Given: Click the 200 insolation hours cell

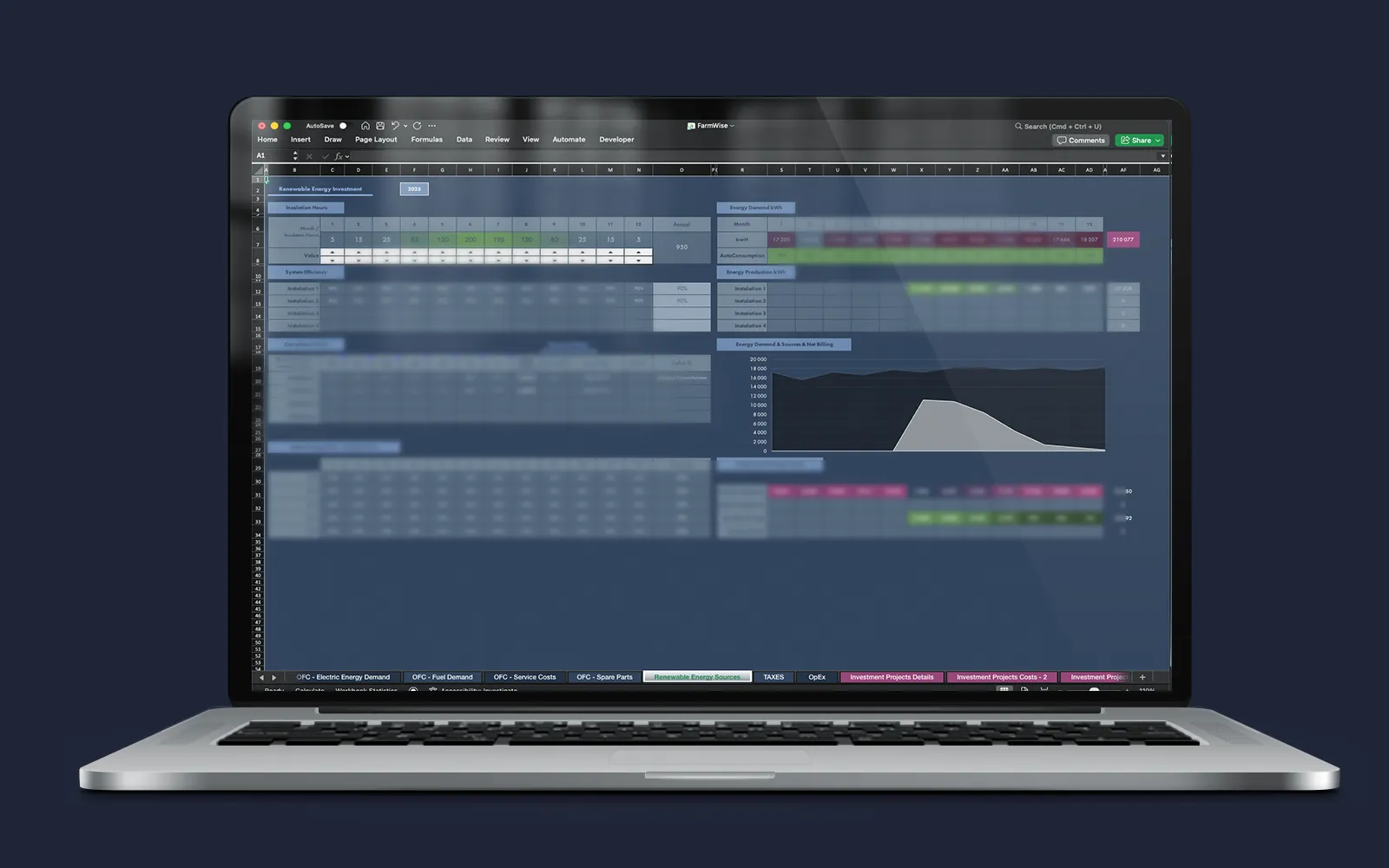Looking at the screenshot, I should (x=471, y=240).
